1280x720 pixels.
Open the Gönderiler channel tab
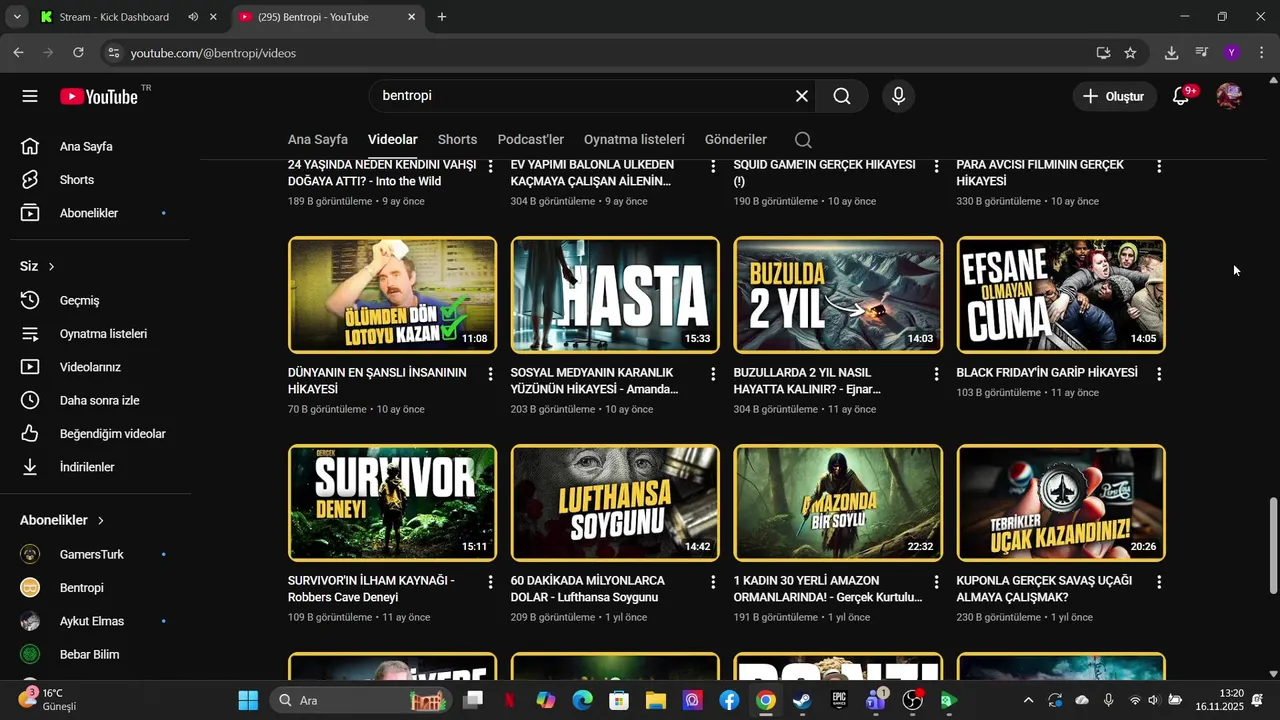pyautogui.click(x=736, y=140)
